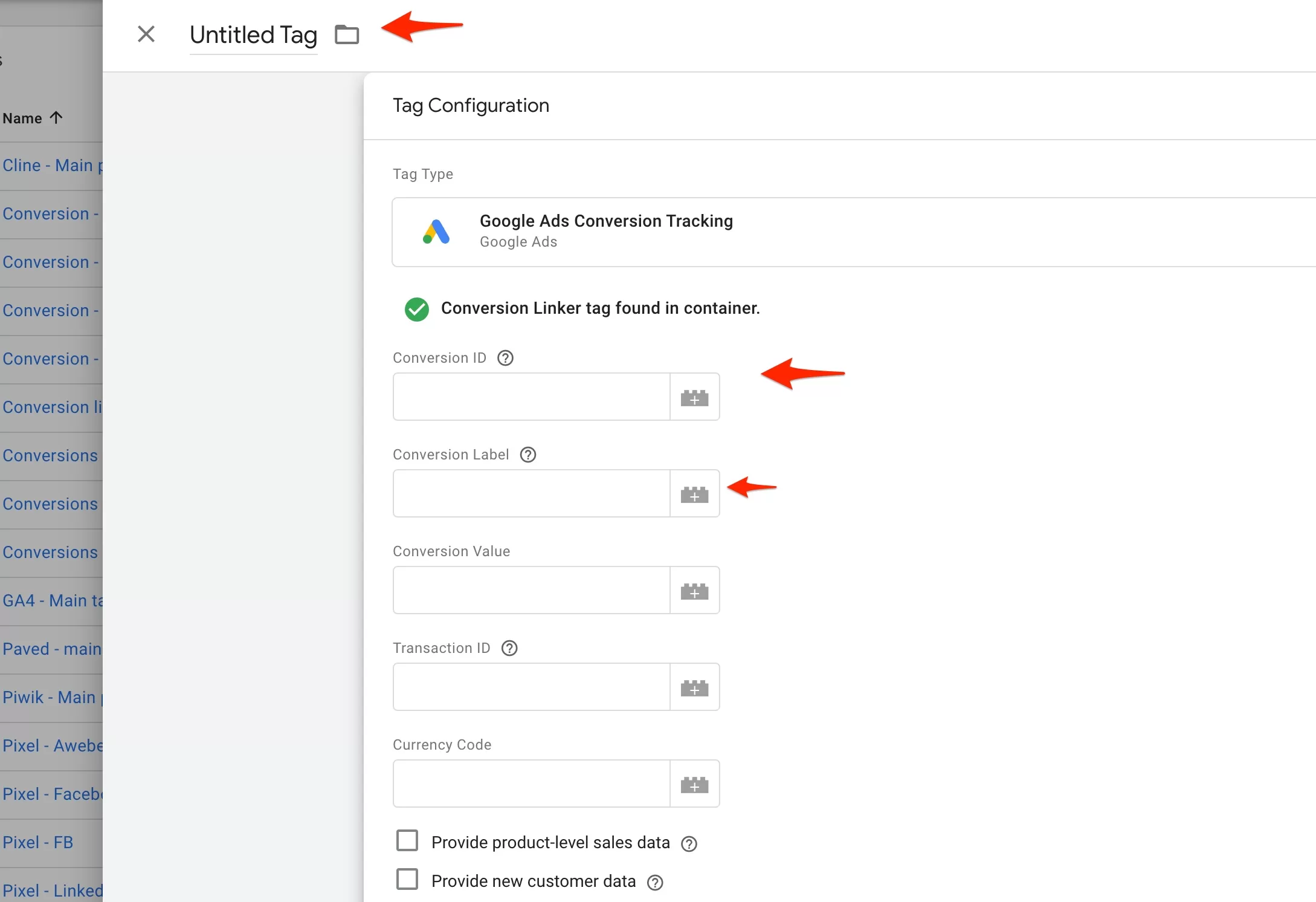Image resolution: width=1316 pixels, height=902 pixels.
Task: Open the Pixel - Linked tag in background list
Action: [x=53, y=891]
